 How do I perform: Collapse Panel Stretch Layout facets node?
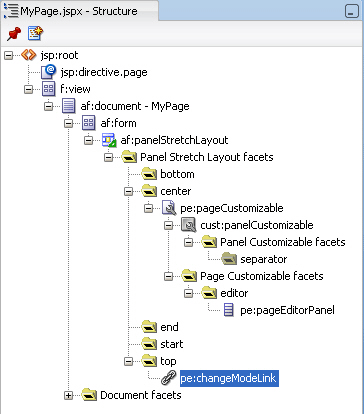109,157
